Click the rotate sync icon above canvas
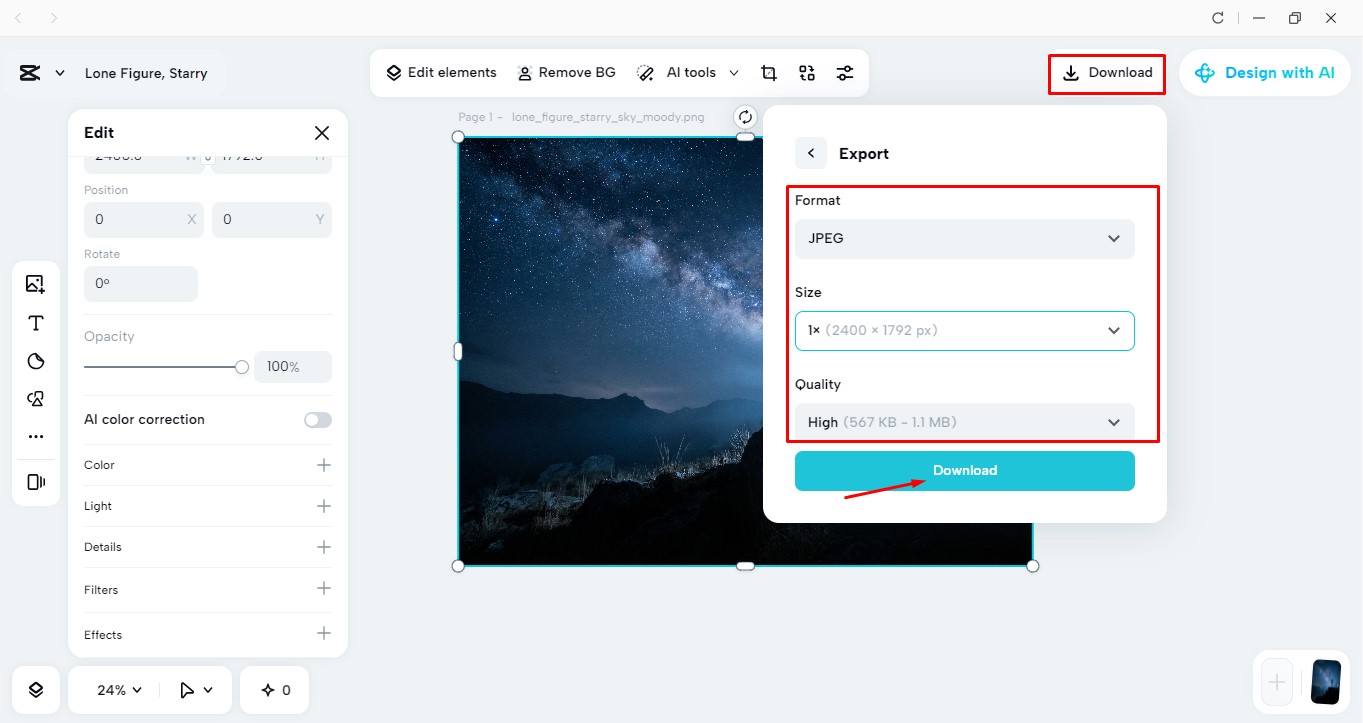The width and height of the screenshot is (1363, 723). pyautogui.click(x=745, y=116)
